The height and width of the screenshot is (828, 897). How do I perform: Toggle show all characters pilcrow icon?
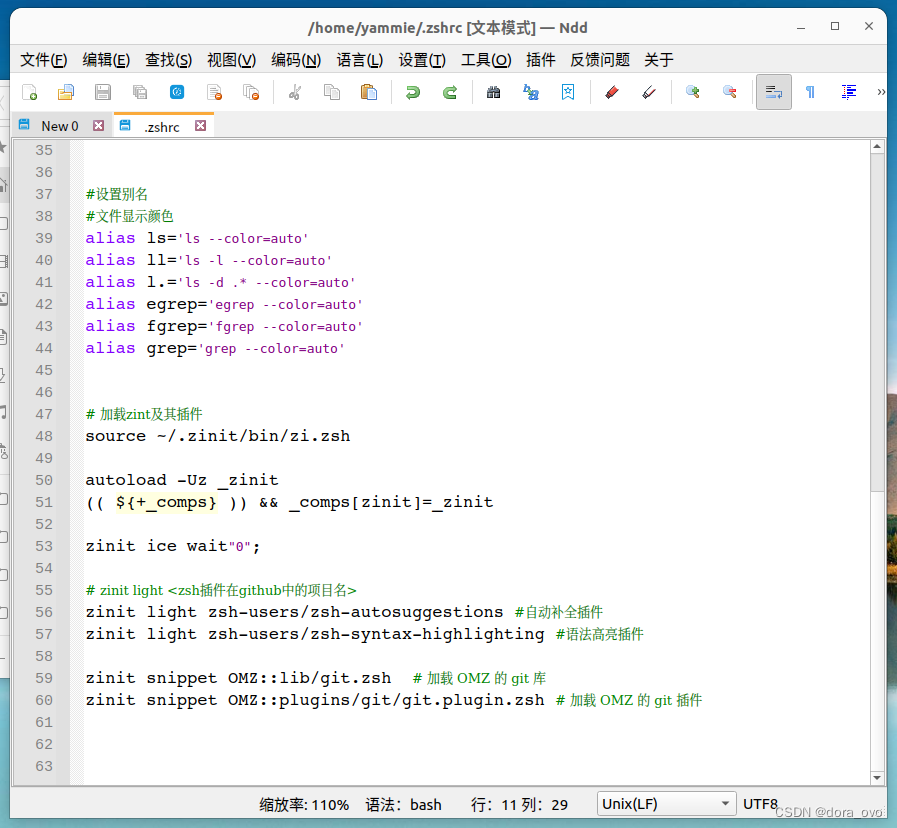(810, 92)
